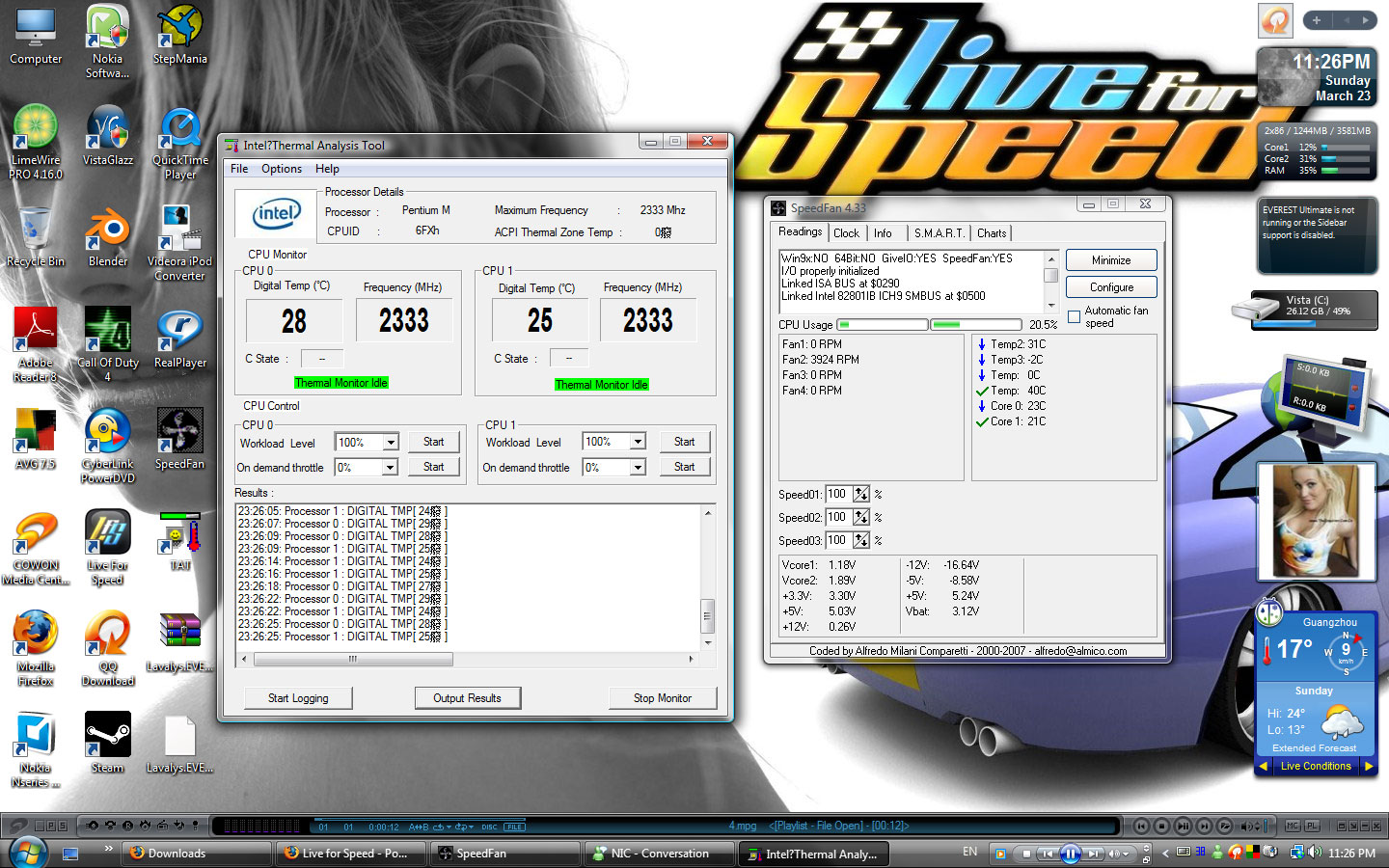Toggle the Core 1 21C reading checkmark

(x=982, y=421)
